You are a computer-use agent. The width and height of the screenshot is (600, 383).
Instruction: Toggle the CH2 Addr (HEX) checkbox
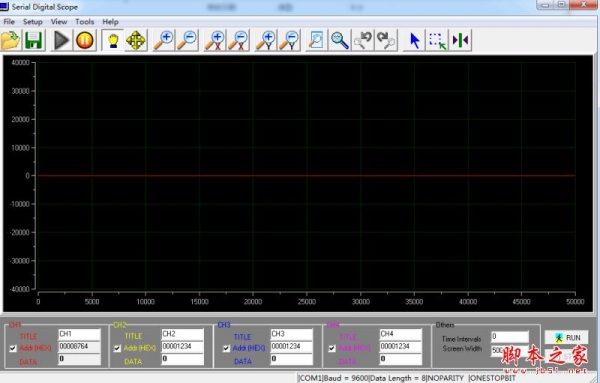(117, 348)
